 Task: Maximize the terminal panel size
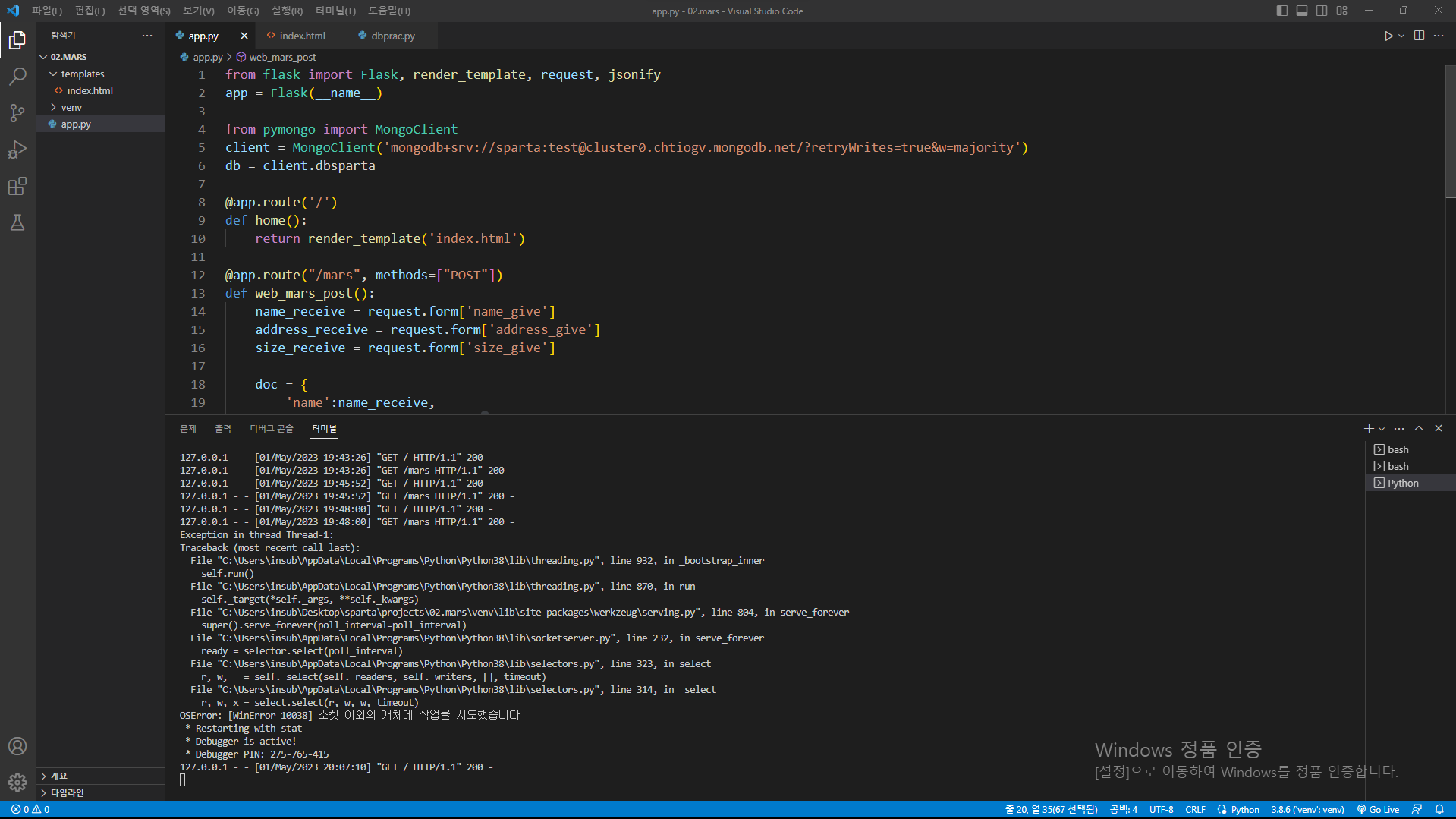pos(1419,428)
